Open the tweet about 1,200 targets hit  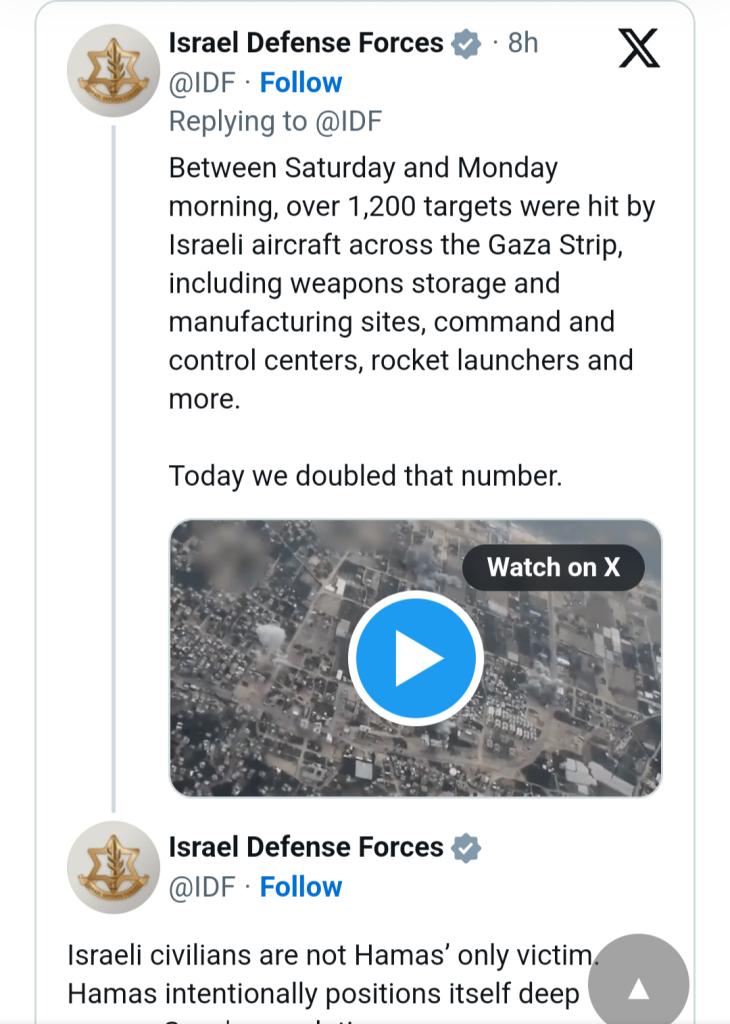411,283
